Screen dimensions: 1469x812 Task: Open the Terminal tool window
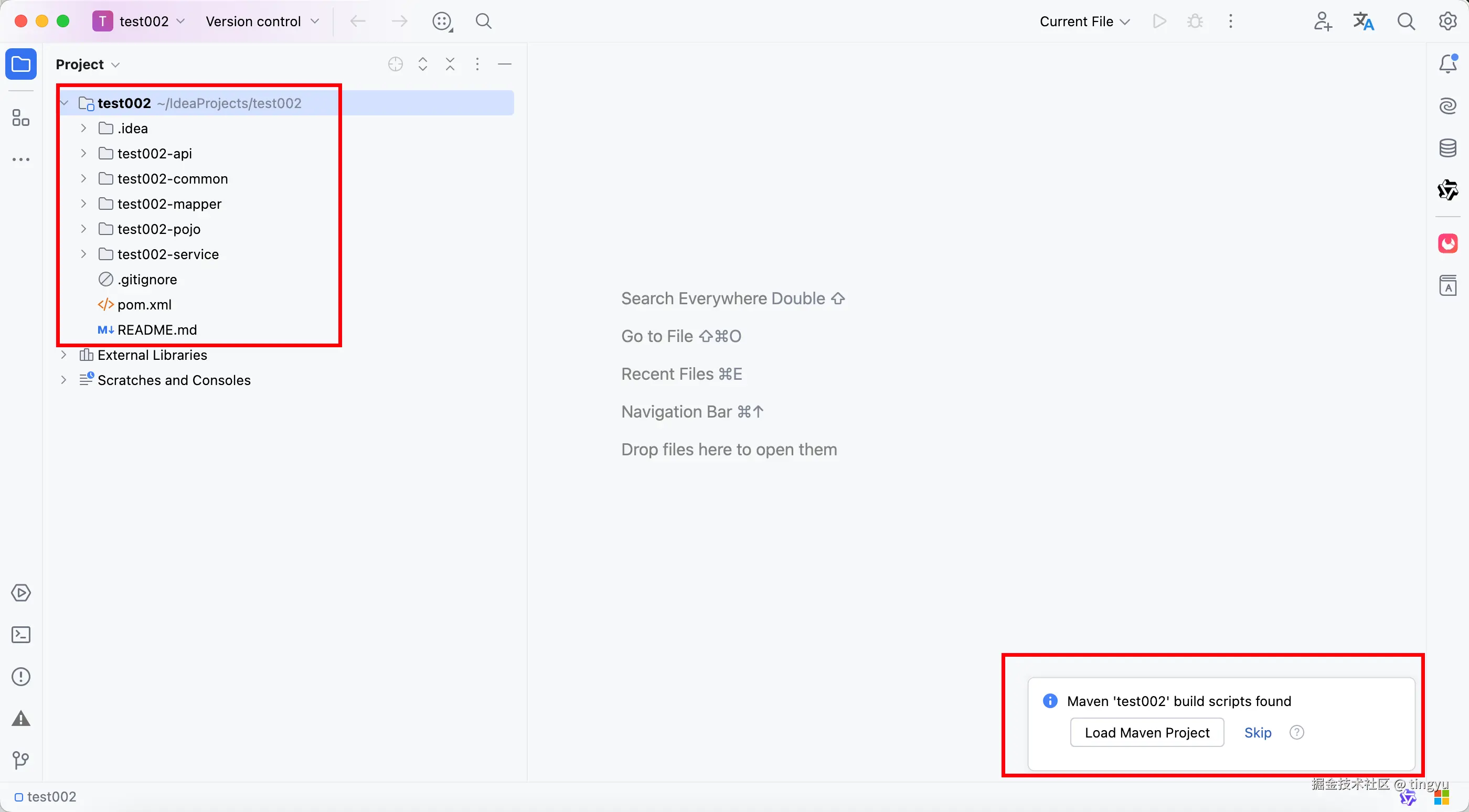pyautogui.click(x=20, y=635)
